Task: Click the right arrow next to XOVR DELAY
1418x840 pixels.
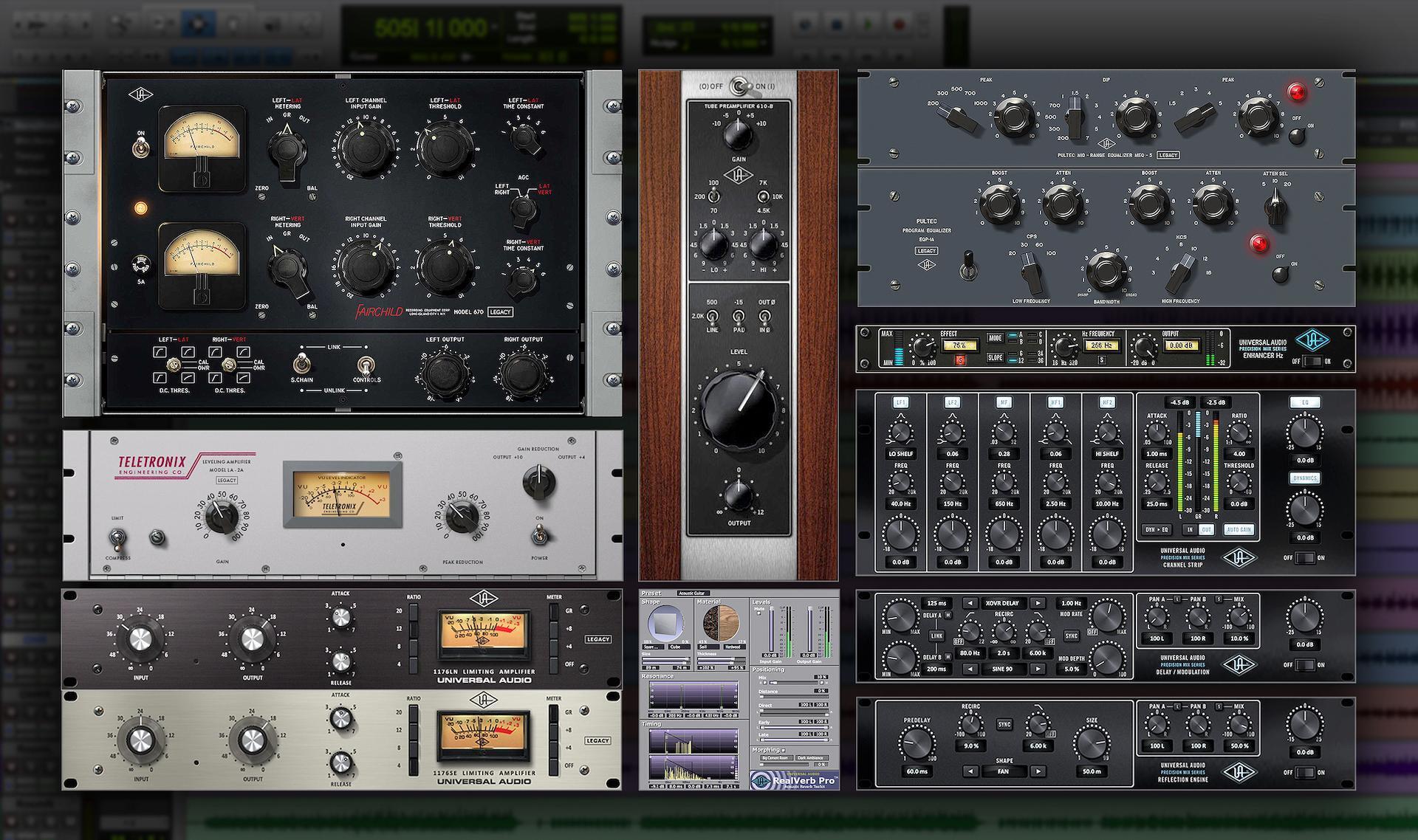Action: (x=1038, y=604)
